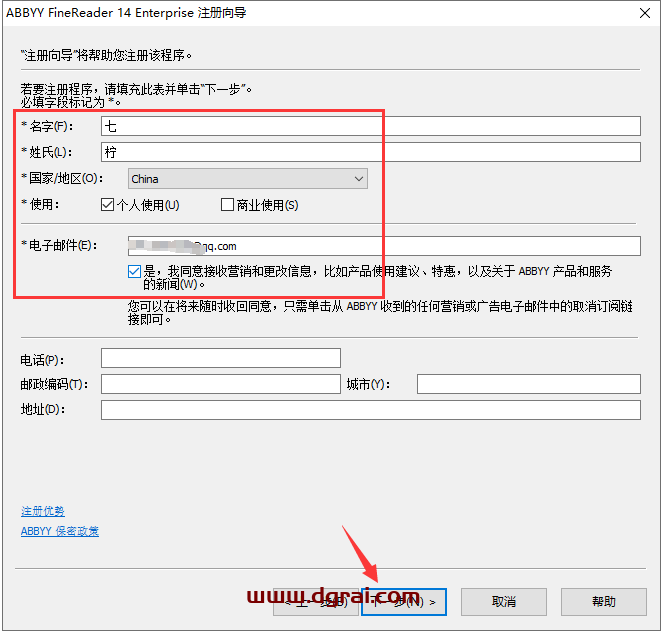
Task: Click the Cancel (取消) button
Action: pyautogui.click(x=504, y=602)
